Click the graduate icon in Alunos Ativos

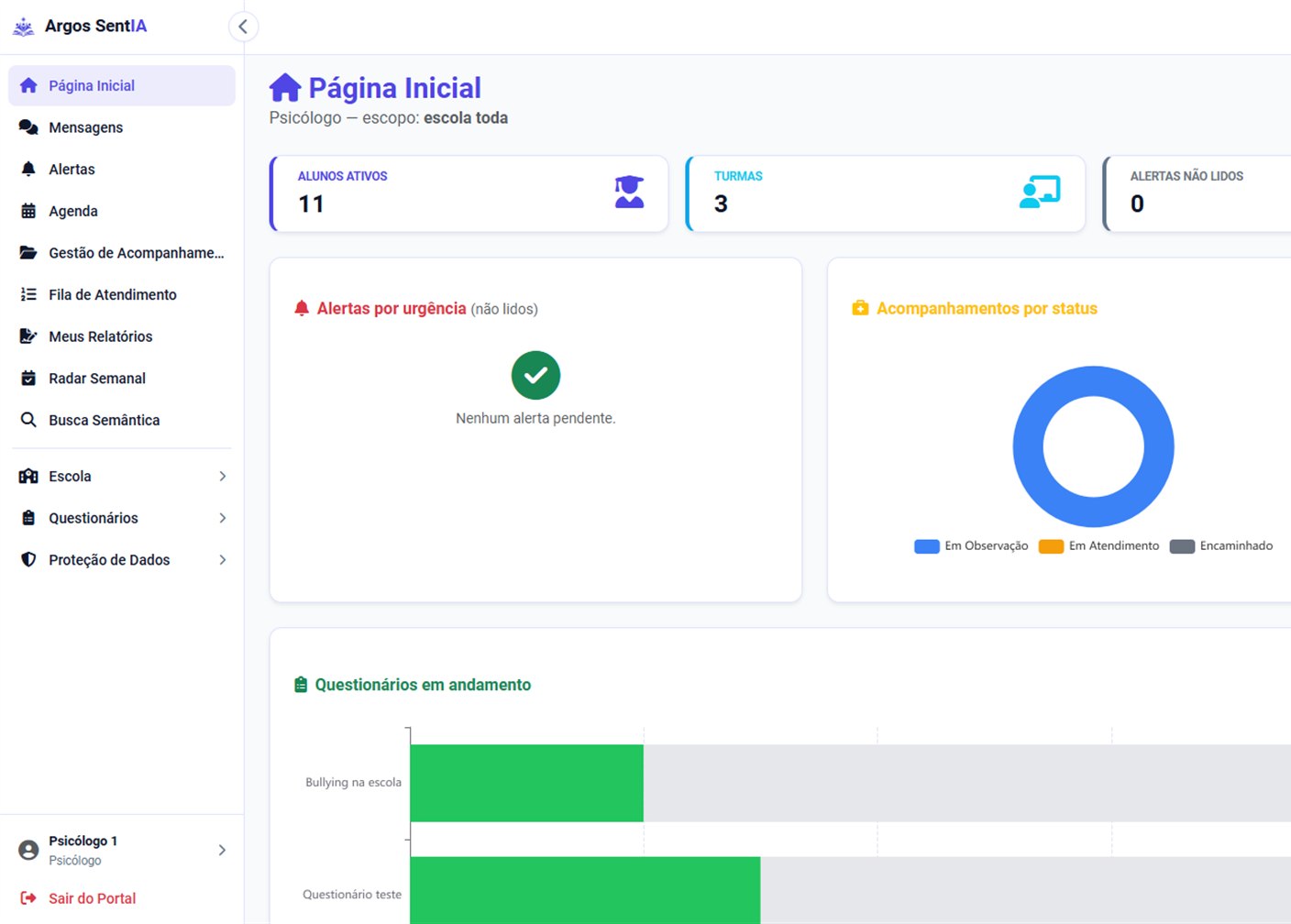point(629,192)
